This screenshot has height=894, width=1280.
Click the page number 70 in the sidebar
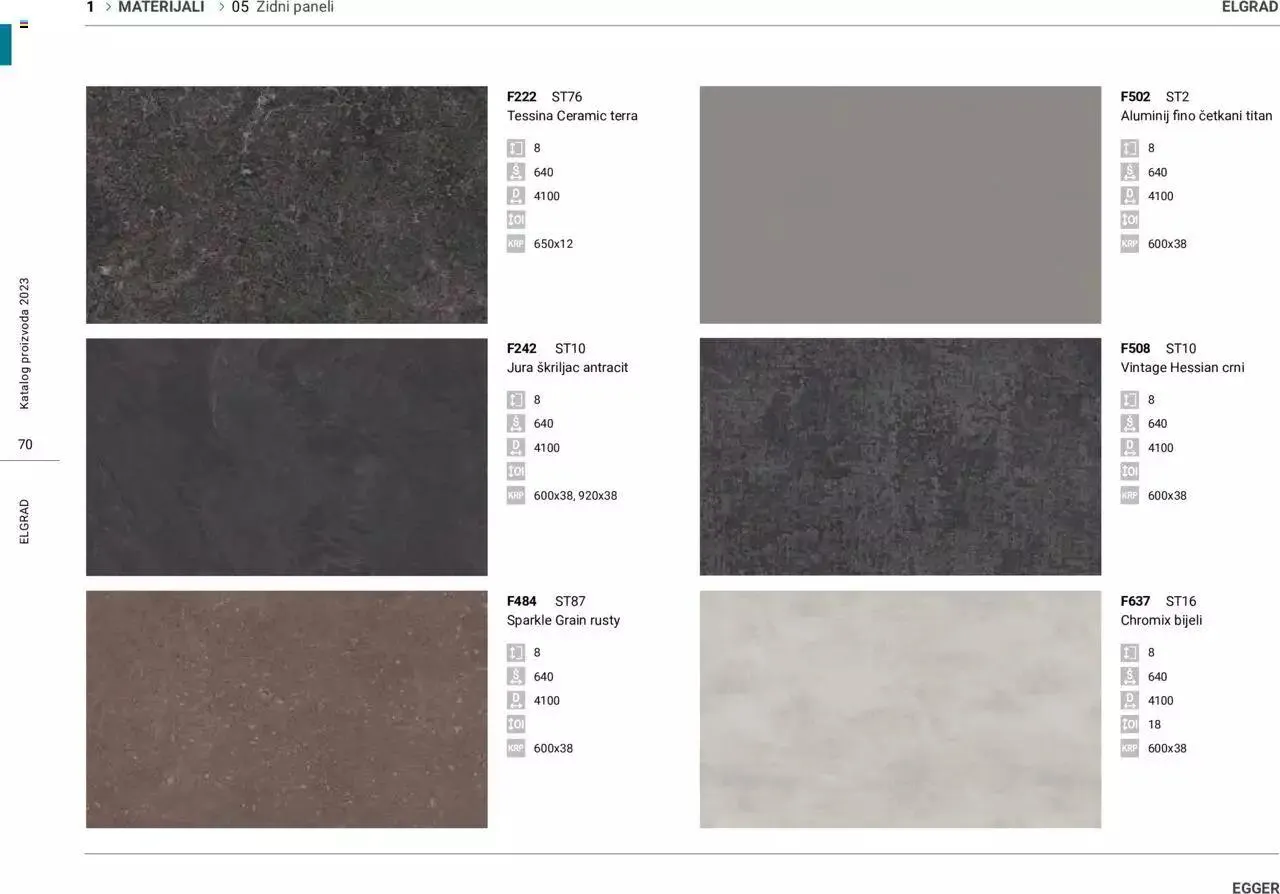[x=25, y=444]
